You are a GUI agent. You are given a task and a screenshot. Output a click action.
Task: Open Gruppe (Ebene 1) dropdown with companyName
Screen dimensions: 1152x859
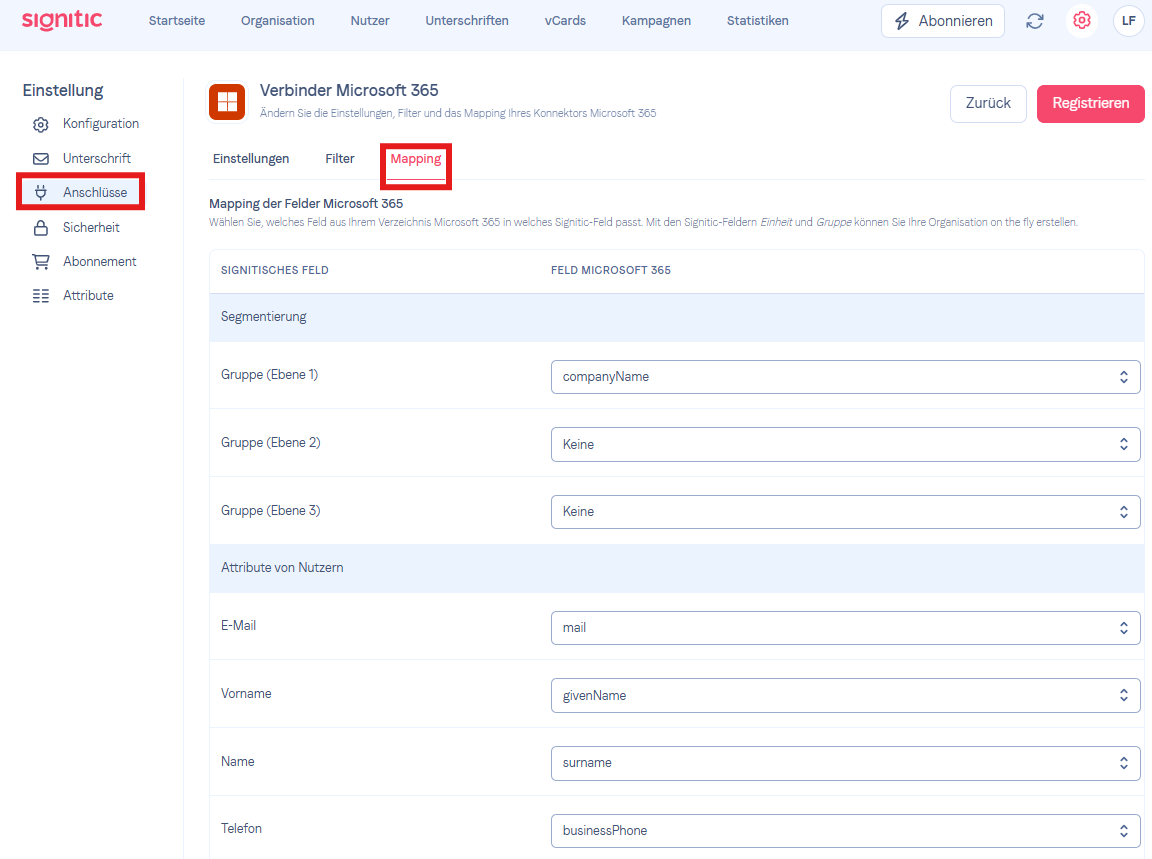pos(845,377)
